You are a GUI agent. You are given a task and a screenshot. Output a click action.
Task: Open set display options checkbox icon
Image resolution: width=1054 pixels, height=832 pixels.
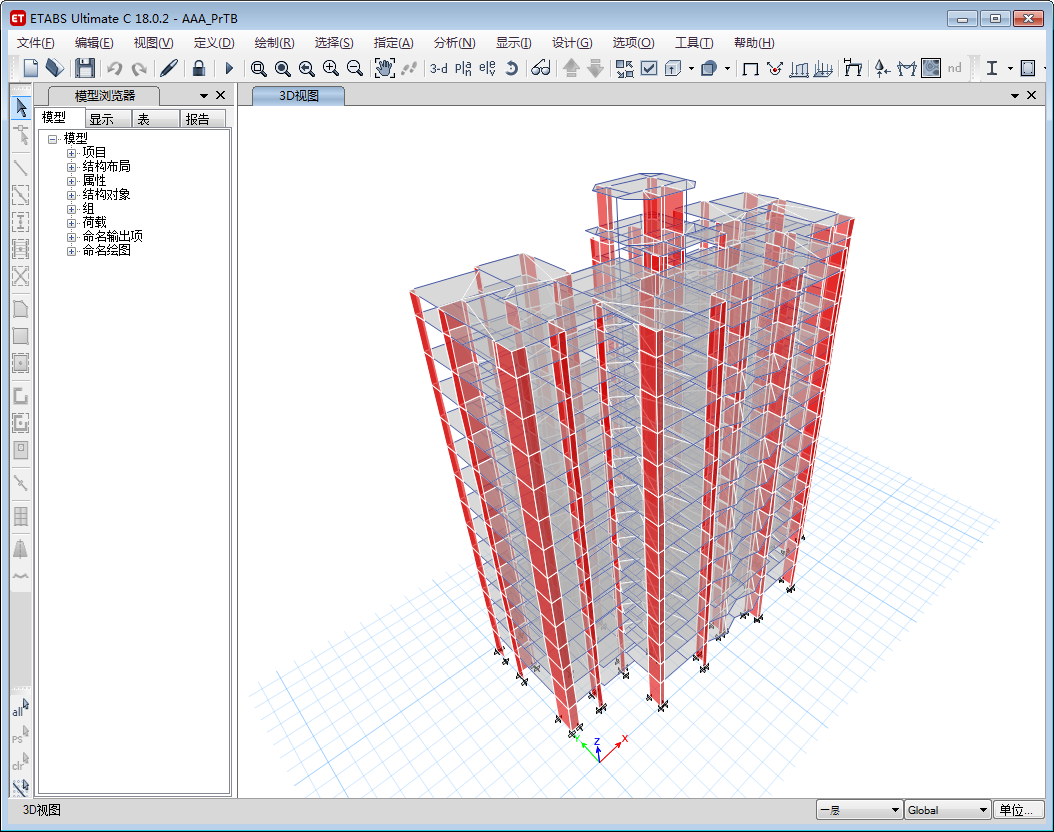[x=649, y=69]
